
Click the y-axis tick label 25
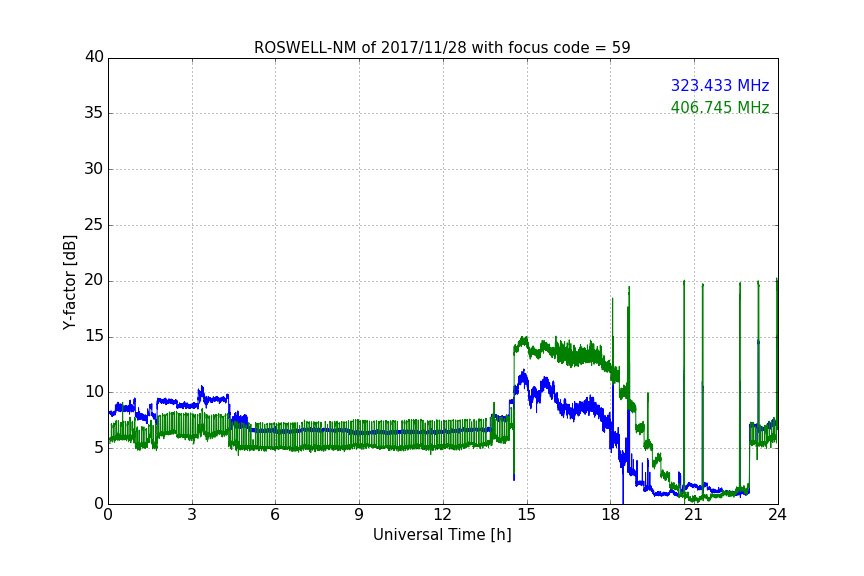[x=94, y=225]
